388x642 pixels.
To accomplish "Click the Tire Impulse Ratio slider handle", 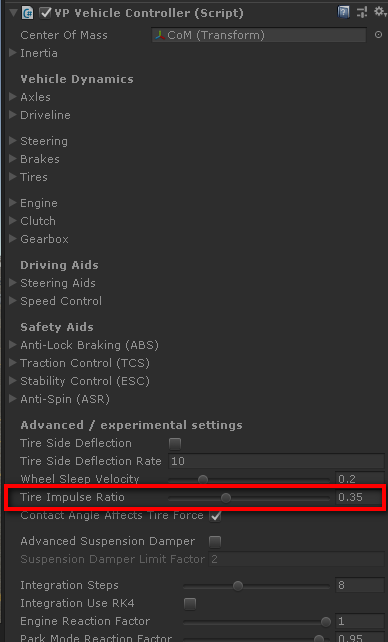I will 226,498.
